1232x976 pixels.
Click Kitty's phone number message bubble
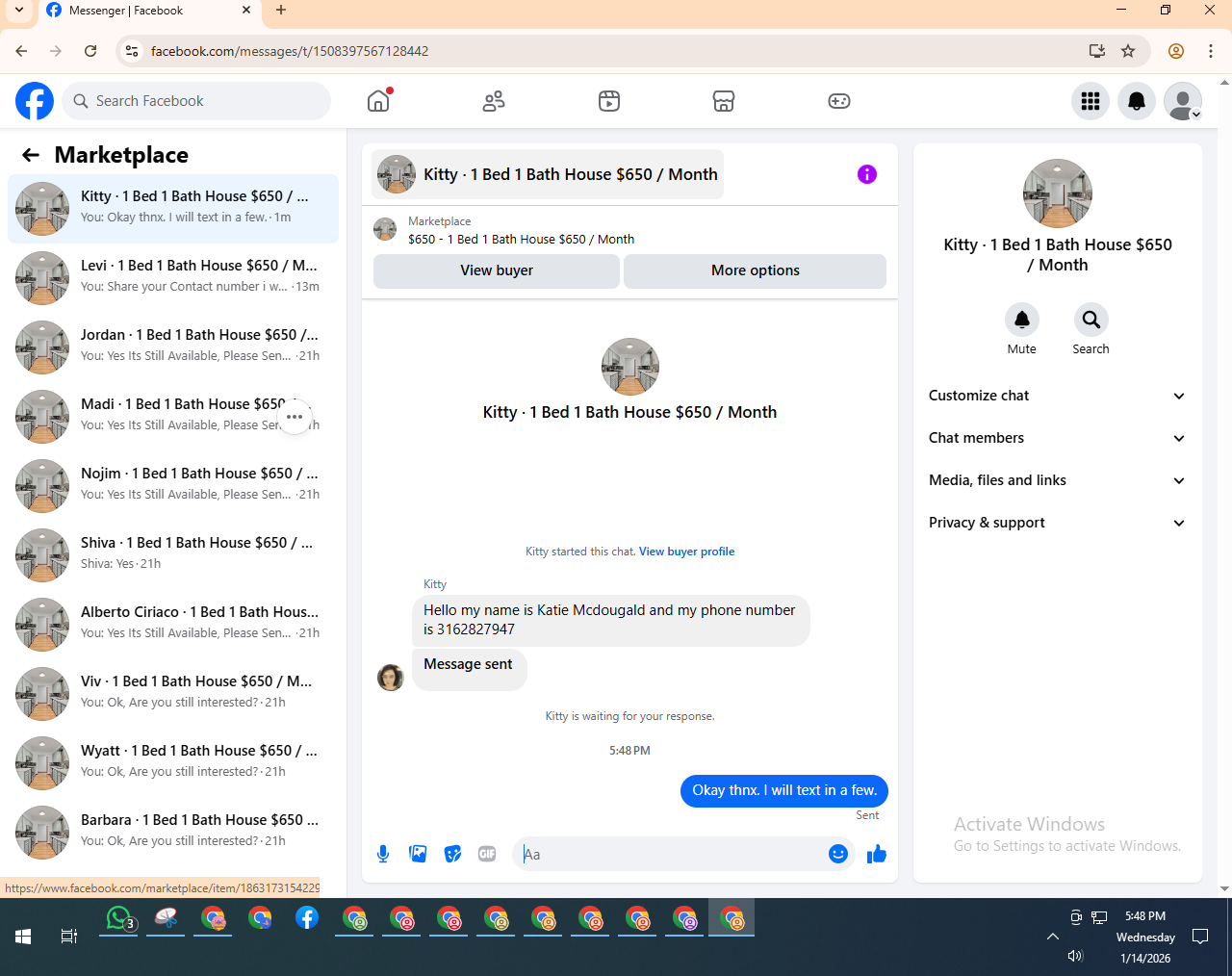[x=611, y=620]
